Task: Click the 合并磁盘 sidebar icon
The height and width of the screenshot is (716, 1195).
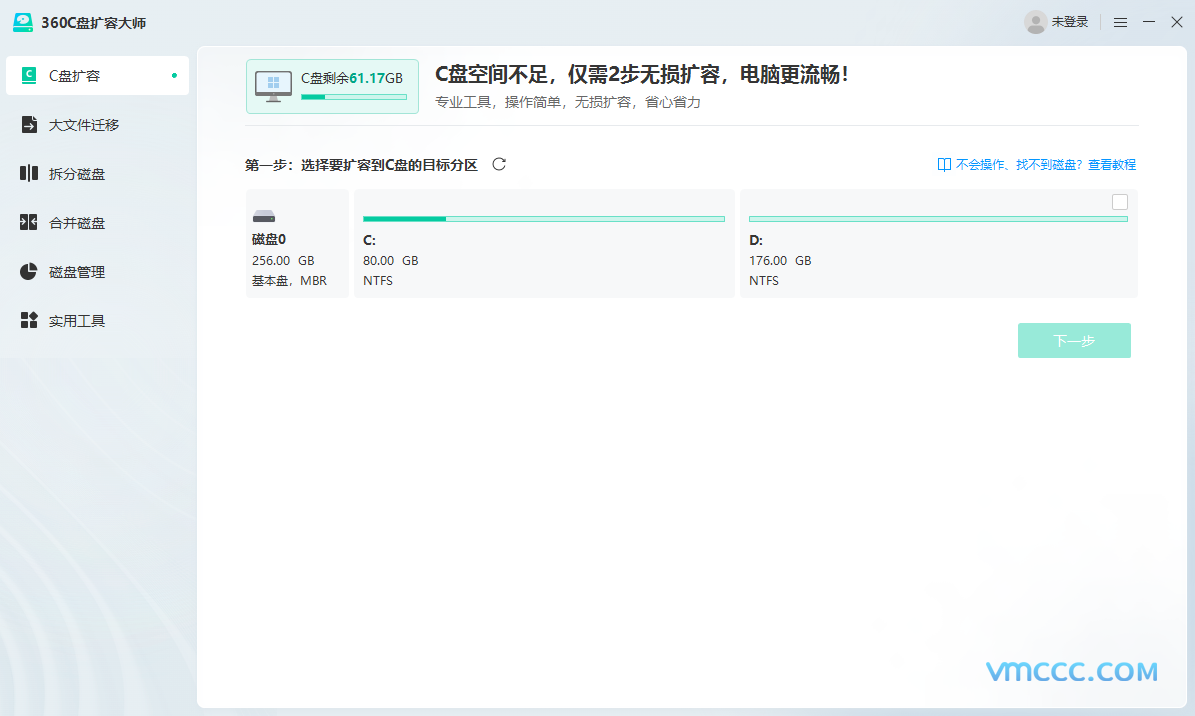Action: tap(29, 223)
